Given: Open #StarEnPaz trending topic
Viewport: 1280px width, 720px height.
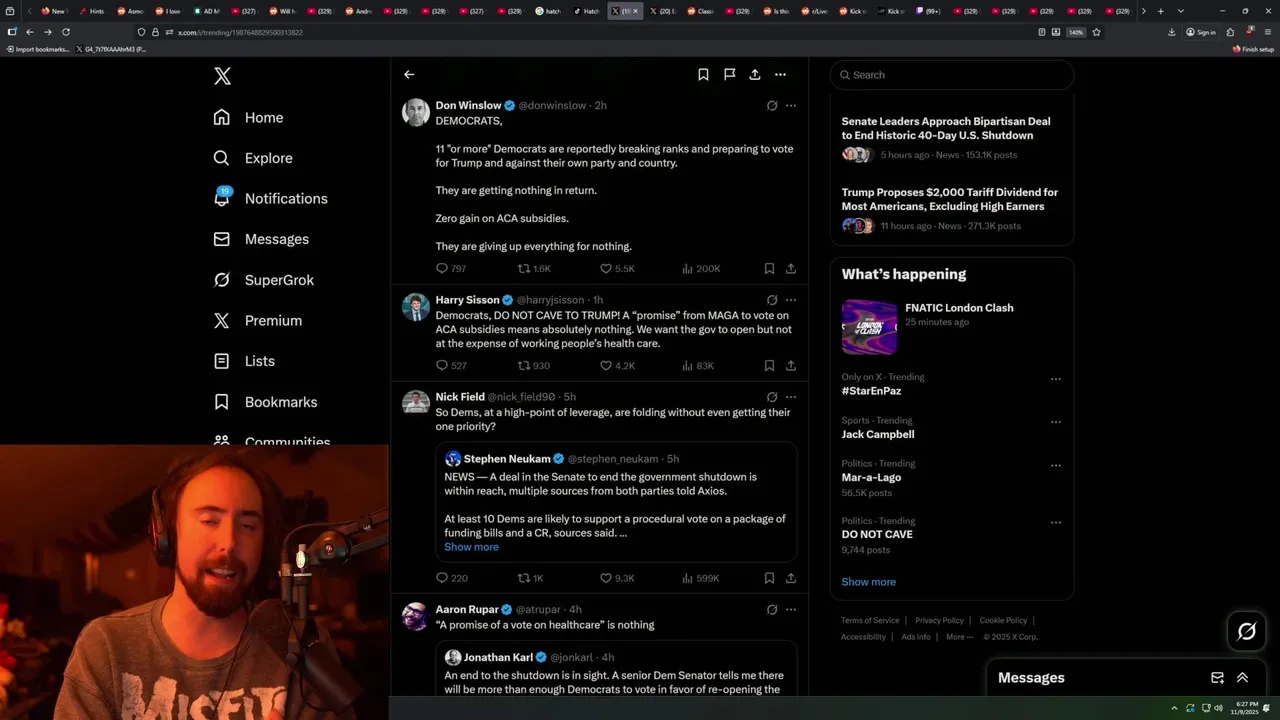Looking at the screenshot, I should click(x=871, y=391).
